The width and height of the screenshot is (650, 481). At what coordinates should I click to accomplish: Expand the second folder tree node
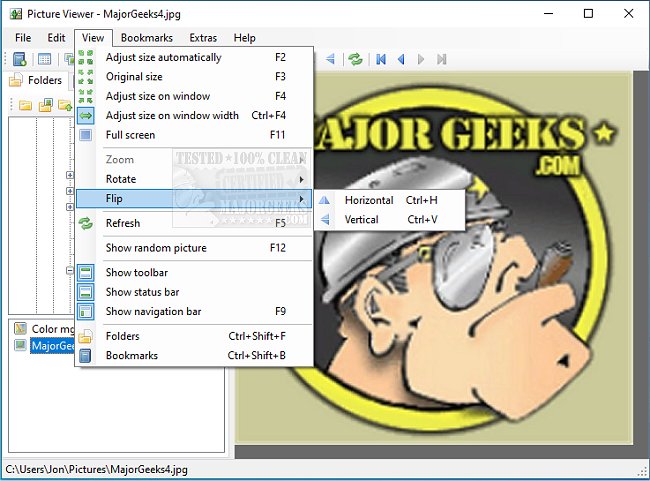70,191
